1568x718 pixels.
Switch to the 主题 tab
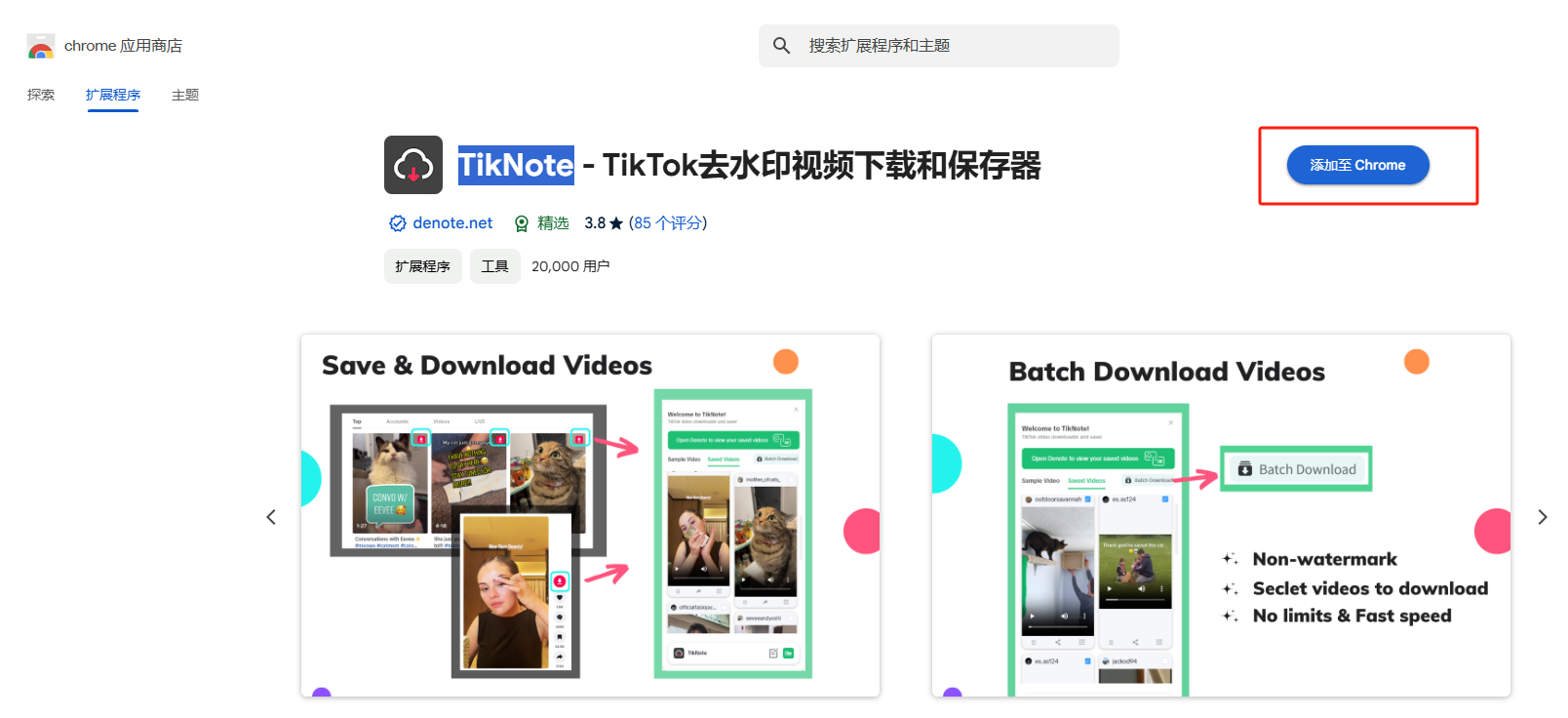tap(185, 95)
